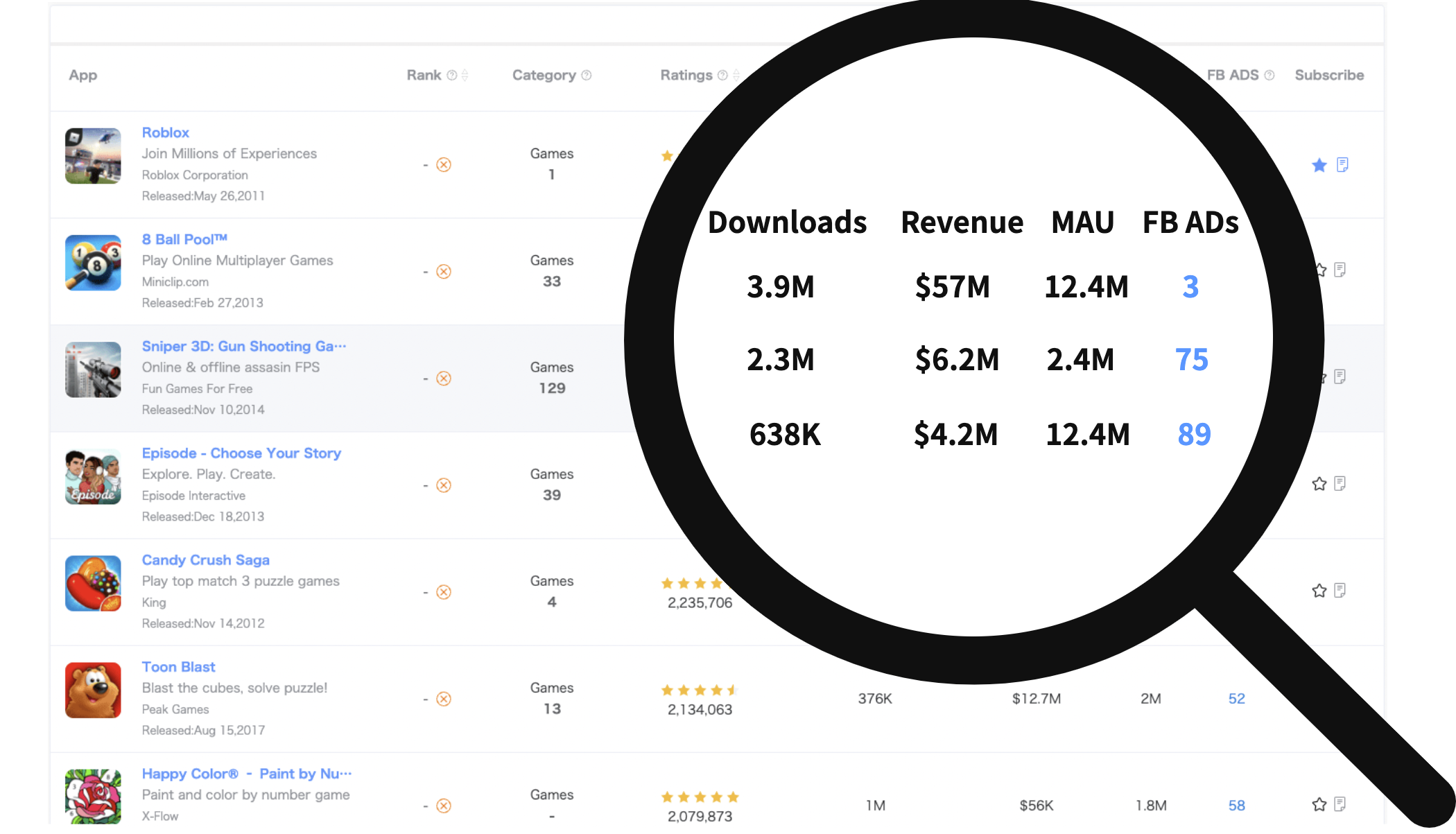Click Miniclip.com developer name
This screenshot has height=834, width=1456.
pos(175,281)
